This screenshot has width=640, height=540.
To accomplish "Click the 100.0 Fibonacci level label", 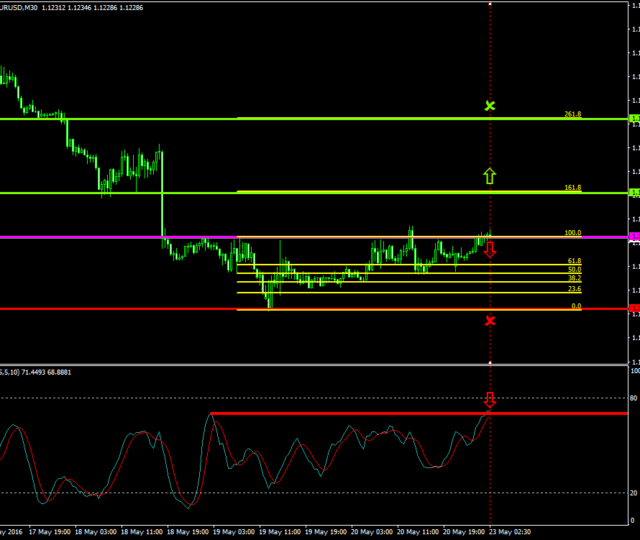I will point(572,233).
